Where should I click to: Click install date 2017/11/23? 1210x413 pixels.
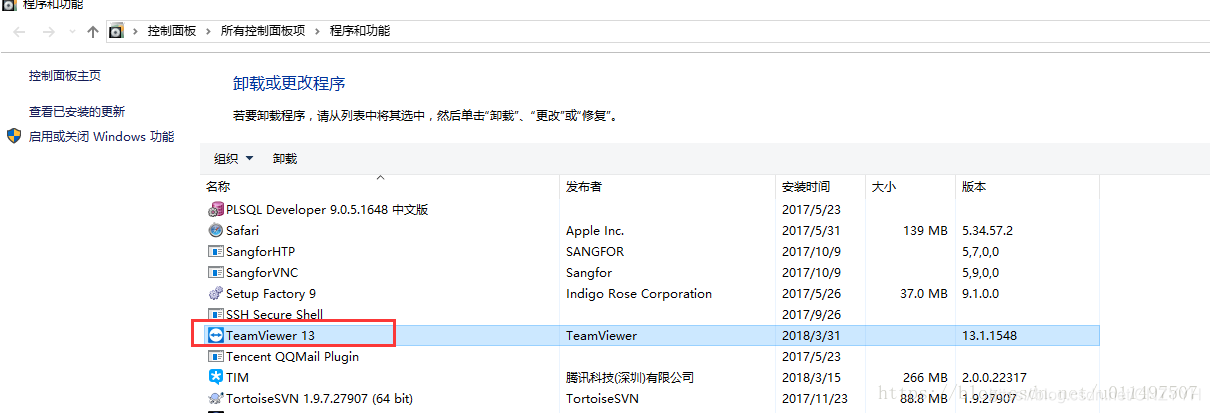pyautogui.click(x=814, y=399)
